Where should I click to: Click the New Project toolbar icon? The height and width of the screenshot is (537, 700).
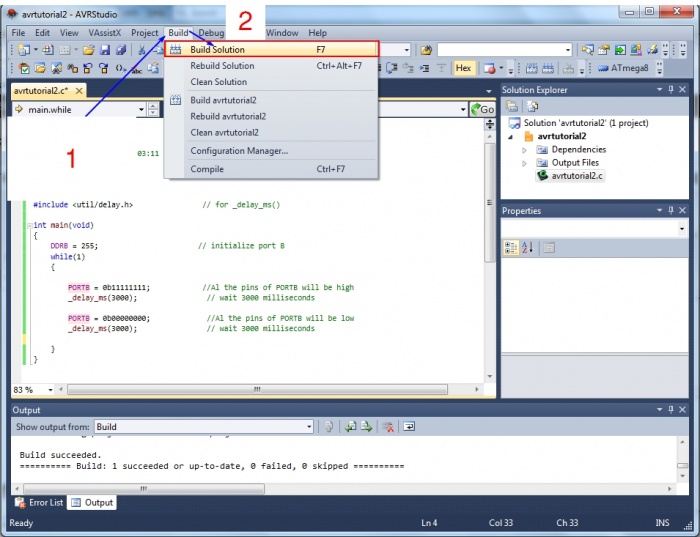click(x=24, y=50)
